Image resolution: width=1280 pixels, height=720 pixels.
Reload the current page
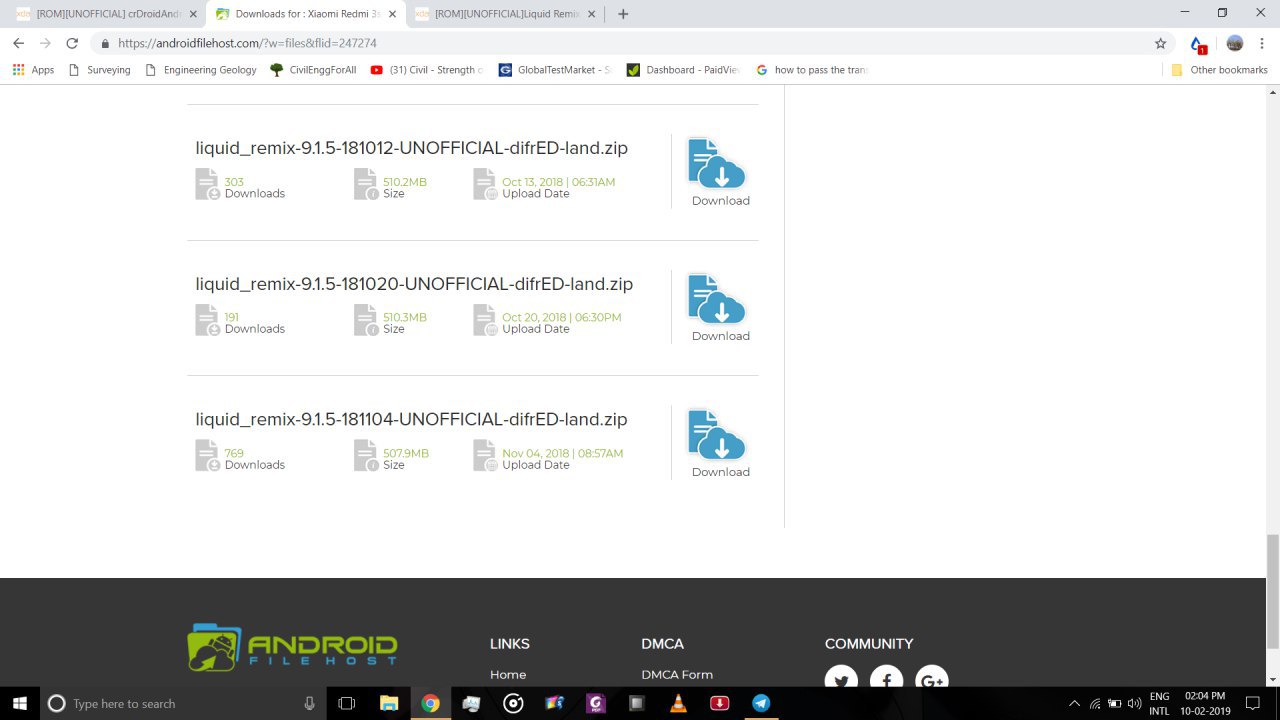coord(72,43)
